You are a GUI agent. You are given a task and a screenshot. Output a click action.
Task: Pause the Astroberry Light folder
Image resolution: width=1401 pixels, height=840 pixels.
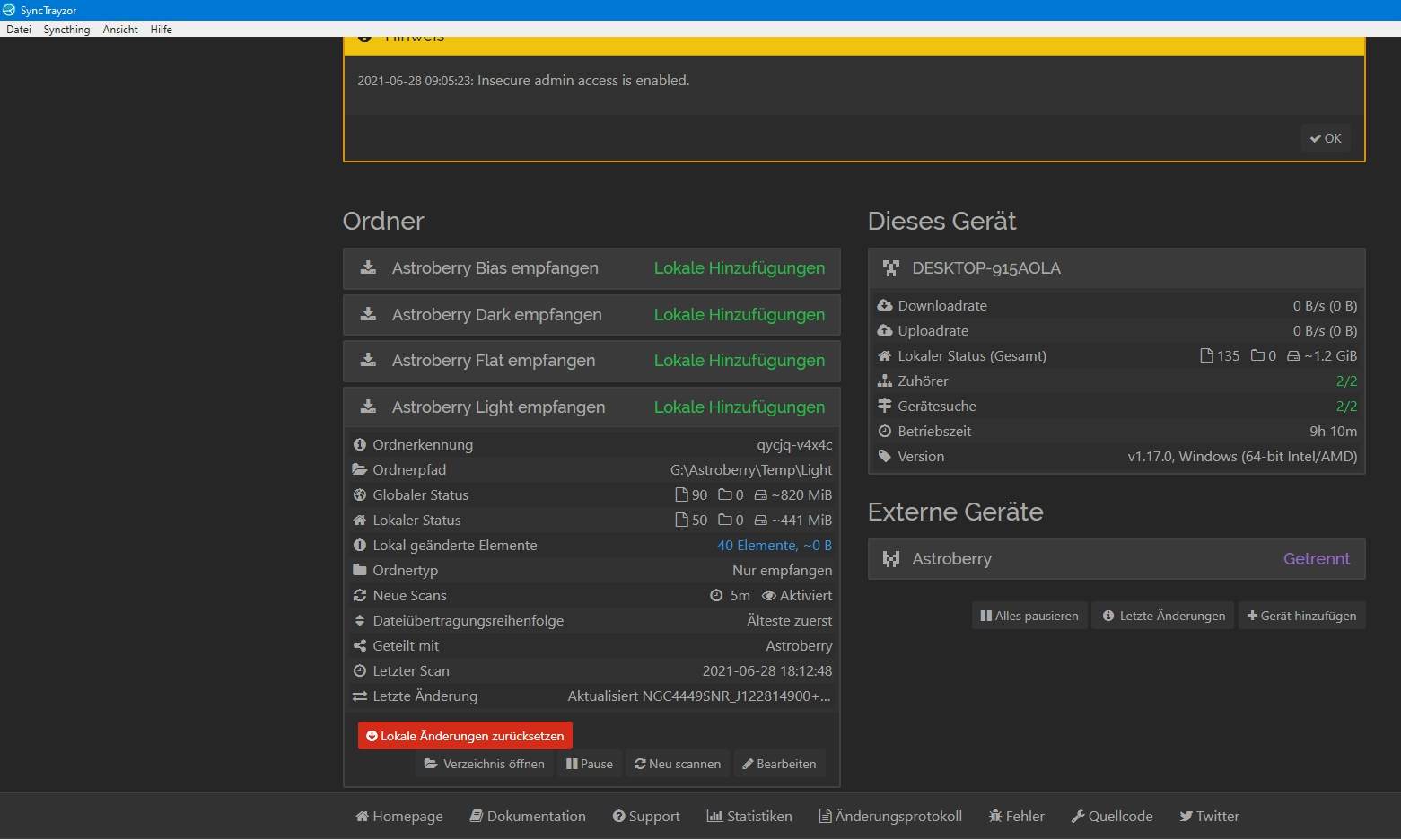click(590, 764)
